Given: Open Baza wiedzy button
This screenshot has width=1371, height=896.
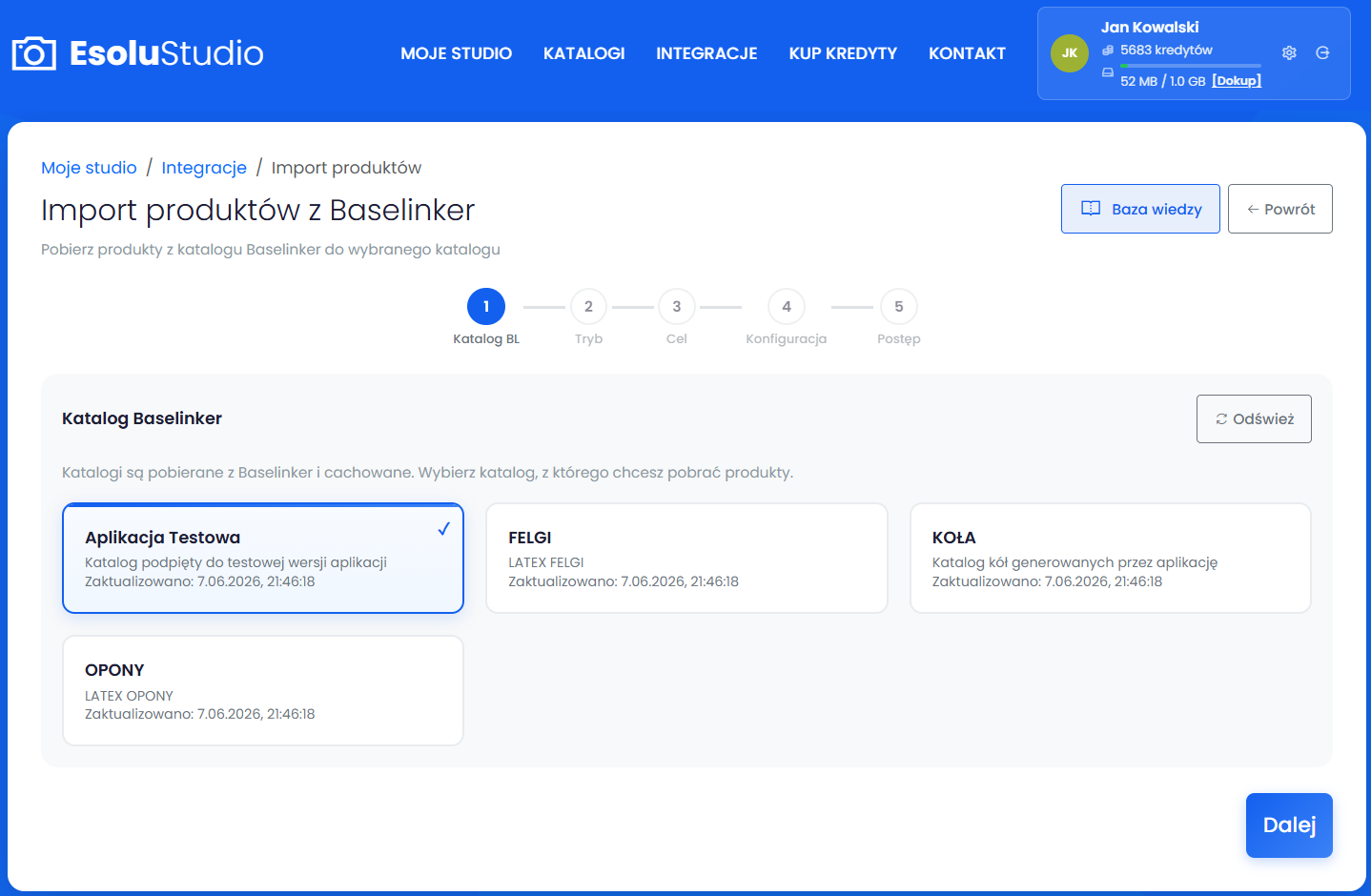Looking at the screenshot, I should pyautogui.click(x=1140, y=209).
